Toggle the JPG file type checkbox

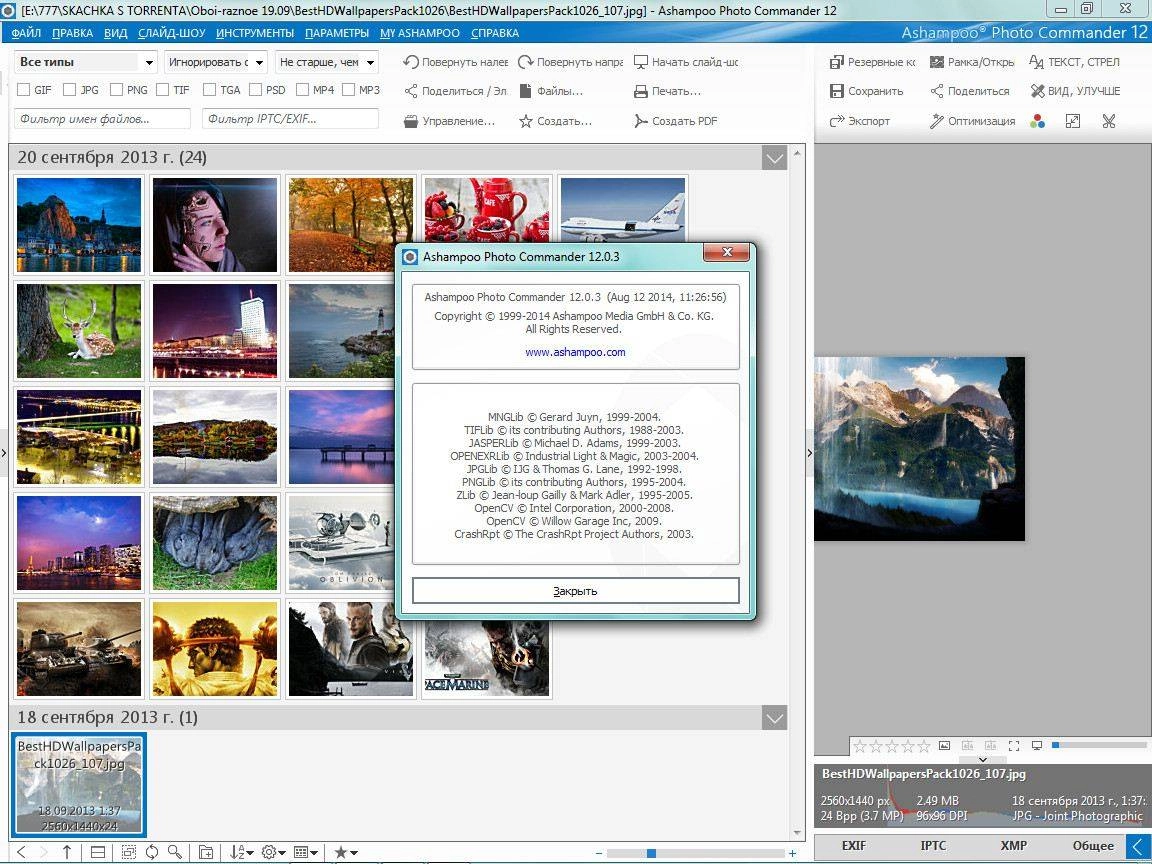pyautogui.click(x=70, y=90)
